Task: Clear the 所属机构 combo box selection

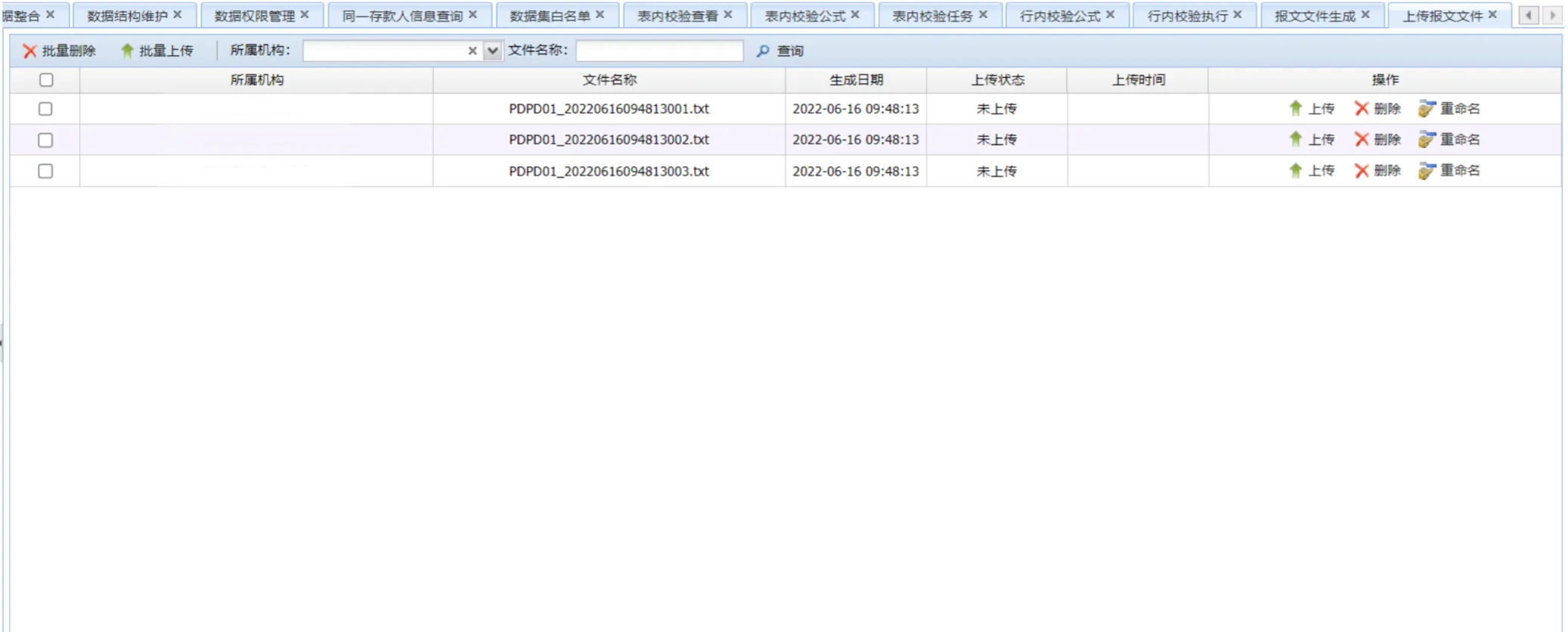Action: pos(473,51)
